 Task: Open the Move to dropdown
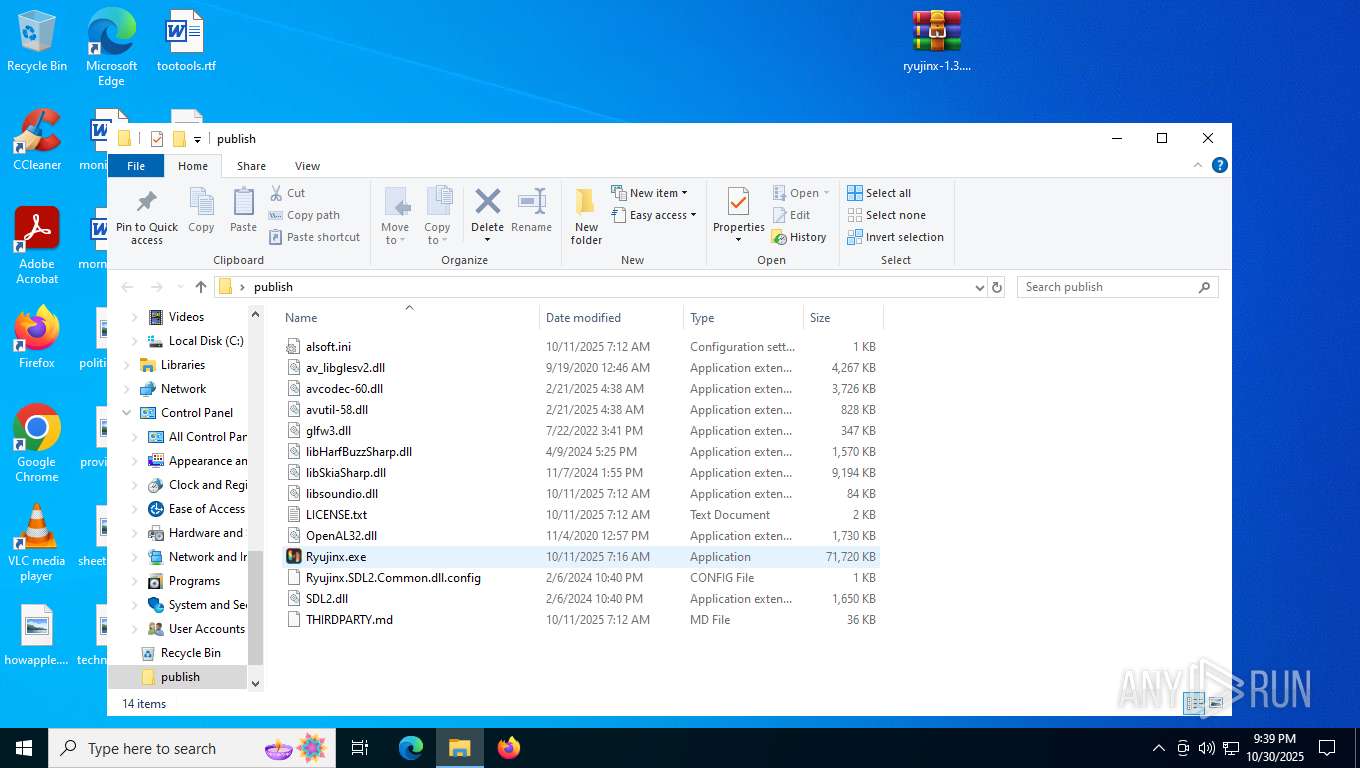[x=395, y=216]
